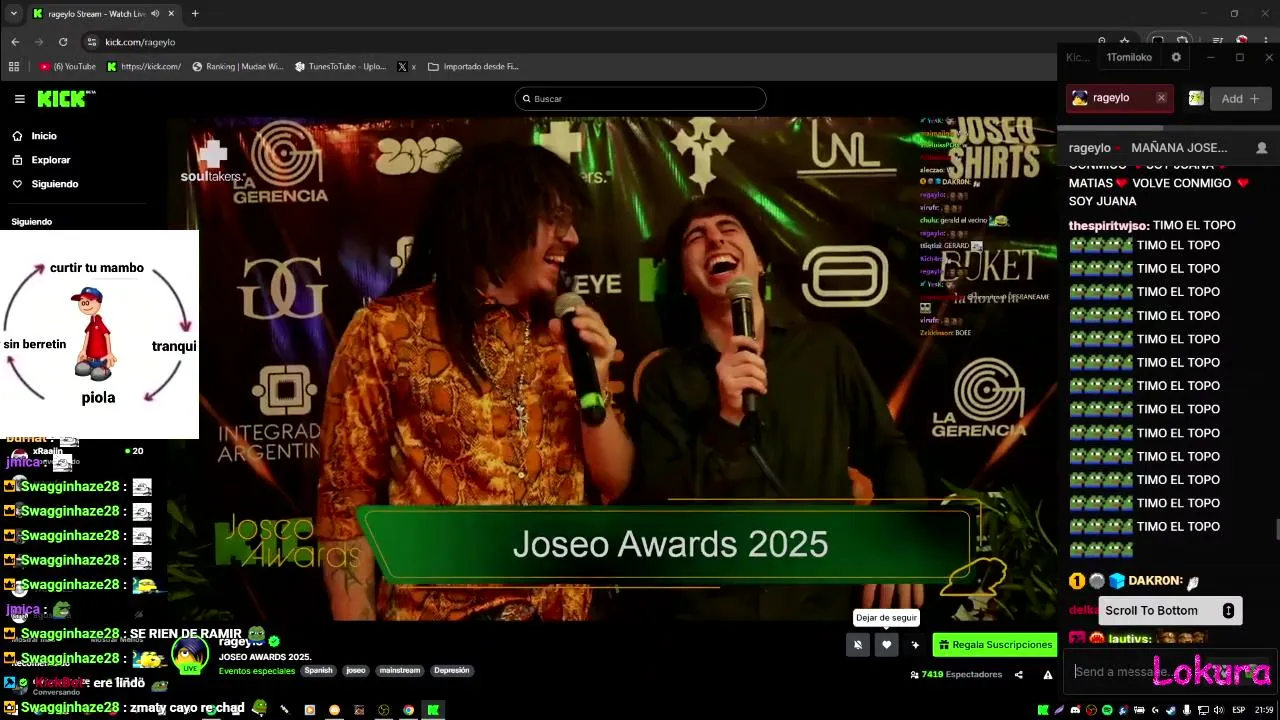Click the joseo tag
The height and width of the screenshot is (720, 1280).
(356, 671)
